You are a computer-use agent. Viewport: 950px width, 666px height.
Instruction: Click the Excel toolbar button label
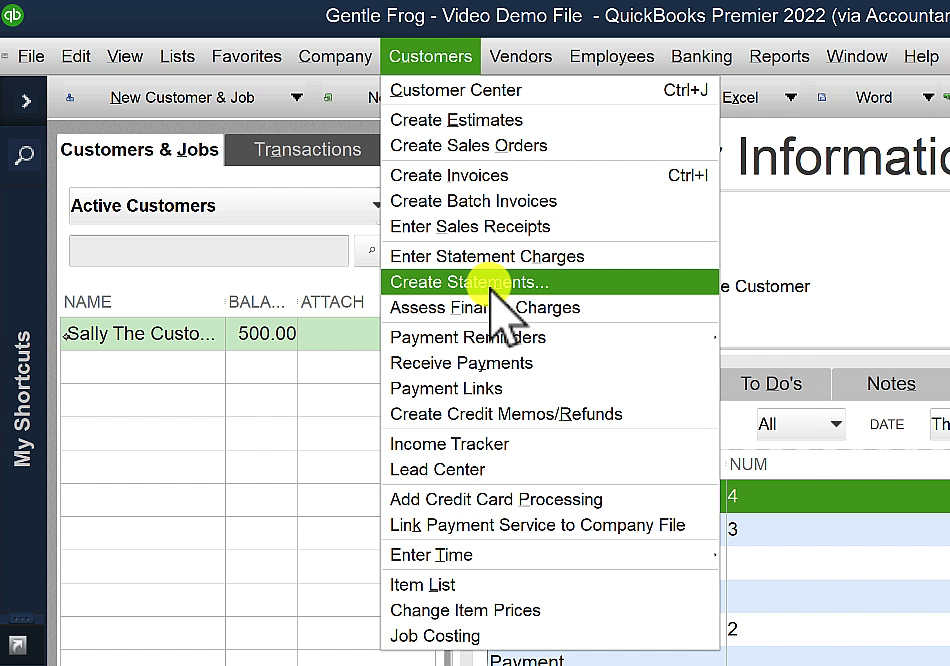(x=740, y=98)
